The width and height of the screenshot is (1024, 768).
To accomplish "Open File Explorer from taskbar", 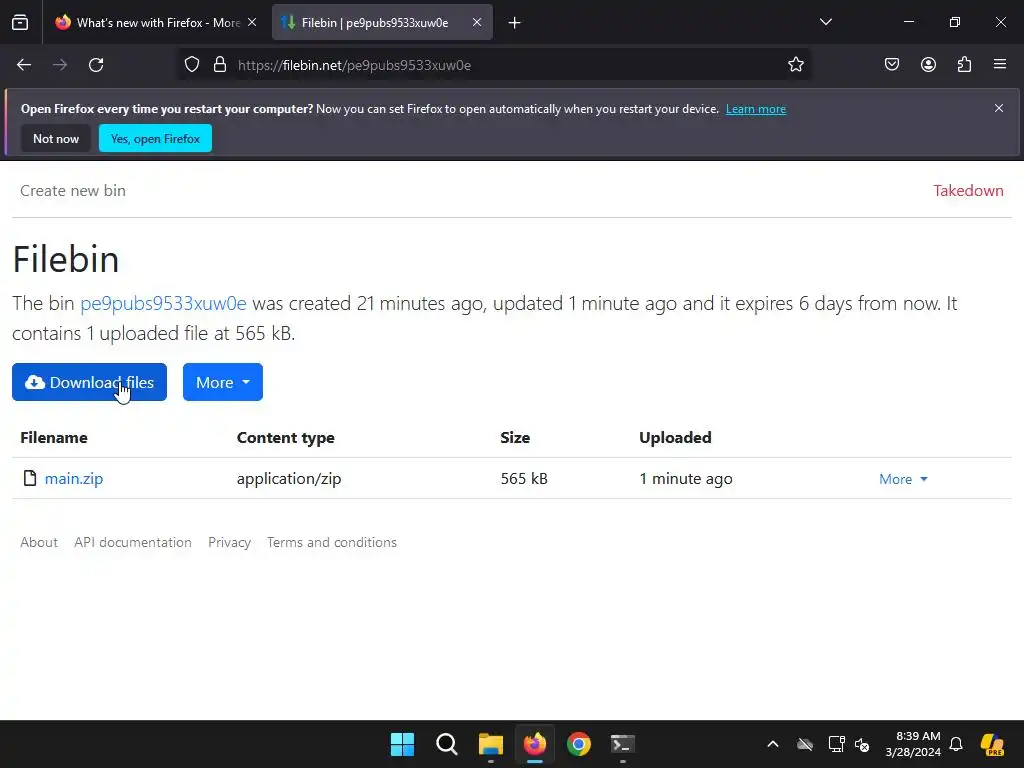I will (490, 744).
